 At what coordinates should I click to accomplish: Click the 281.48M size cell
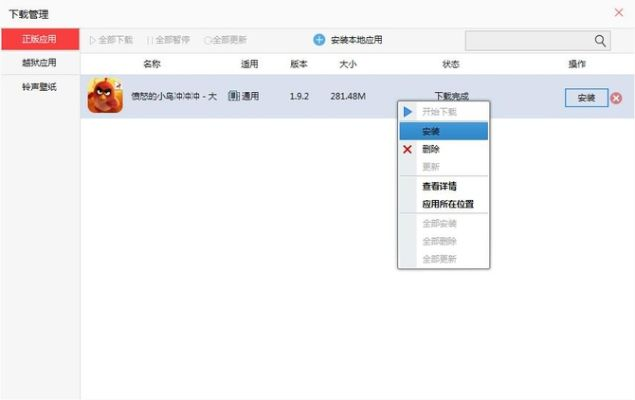348,96
